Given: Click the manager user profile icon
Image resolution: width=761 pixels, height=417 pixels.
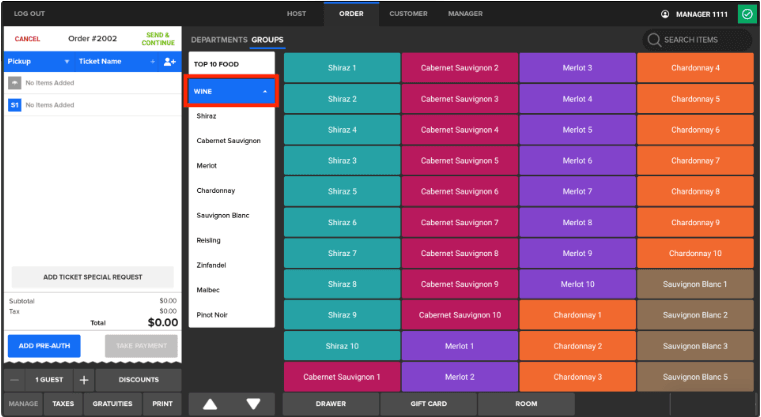Looking at the screenshot, I should pos(665,14).
